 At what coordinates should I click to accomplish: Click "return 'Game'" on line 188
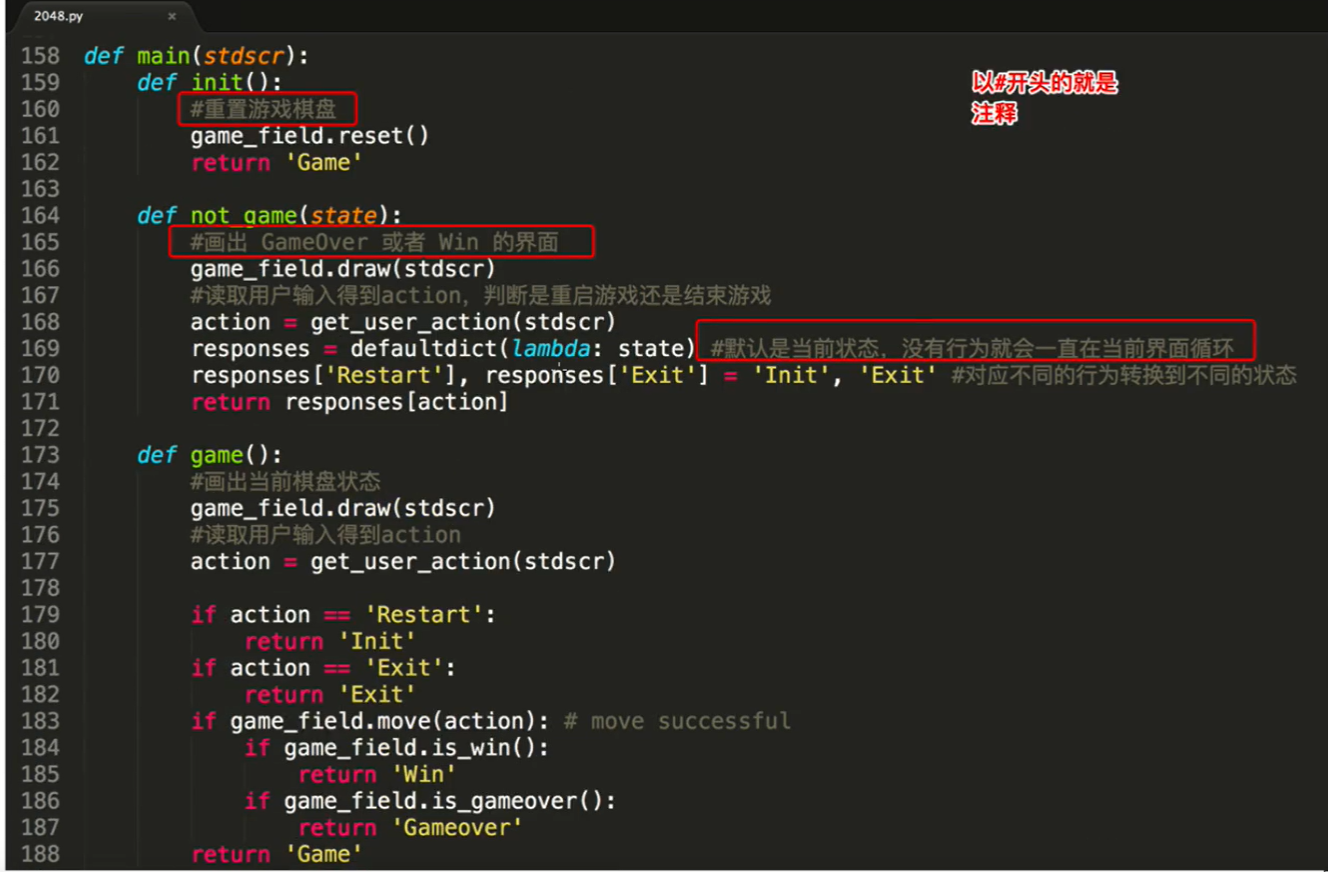point(277,854)
